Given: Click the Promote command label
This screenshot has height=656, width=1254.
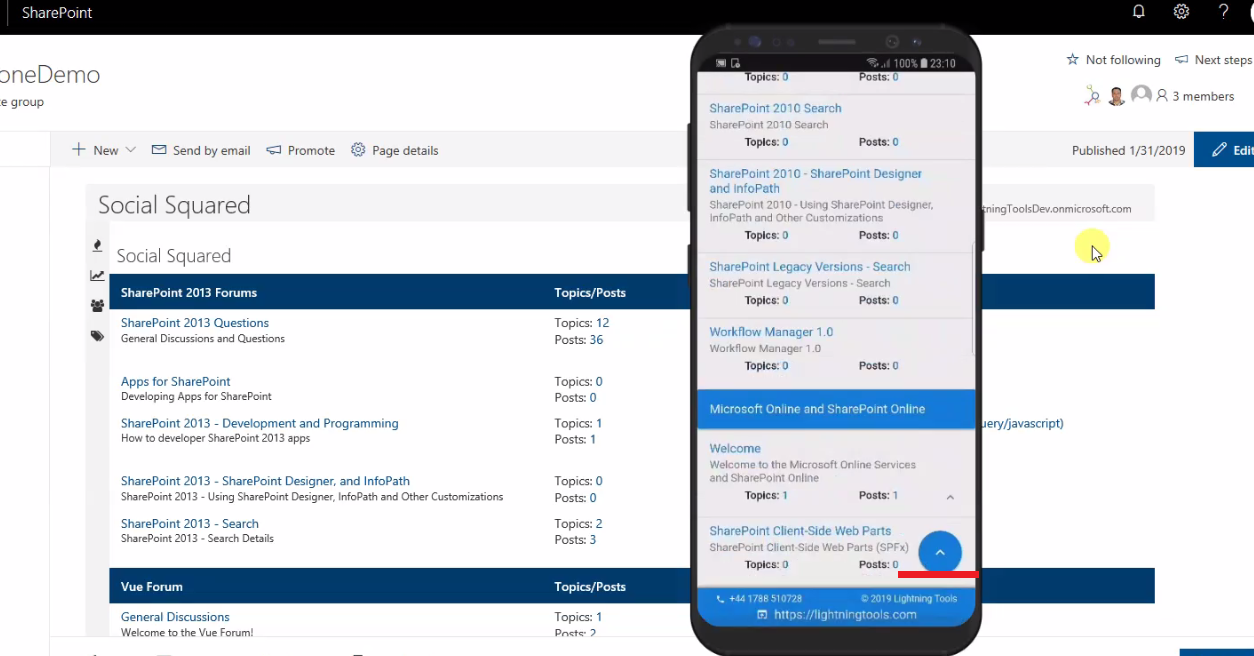Looking at the screenshot, I should pyautogui.click(x=311, y=150).
